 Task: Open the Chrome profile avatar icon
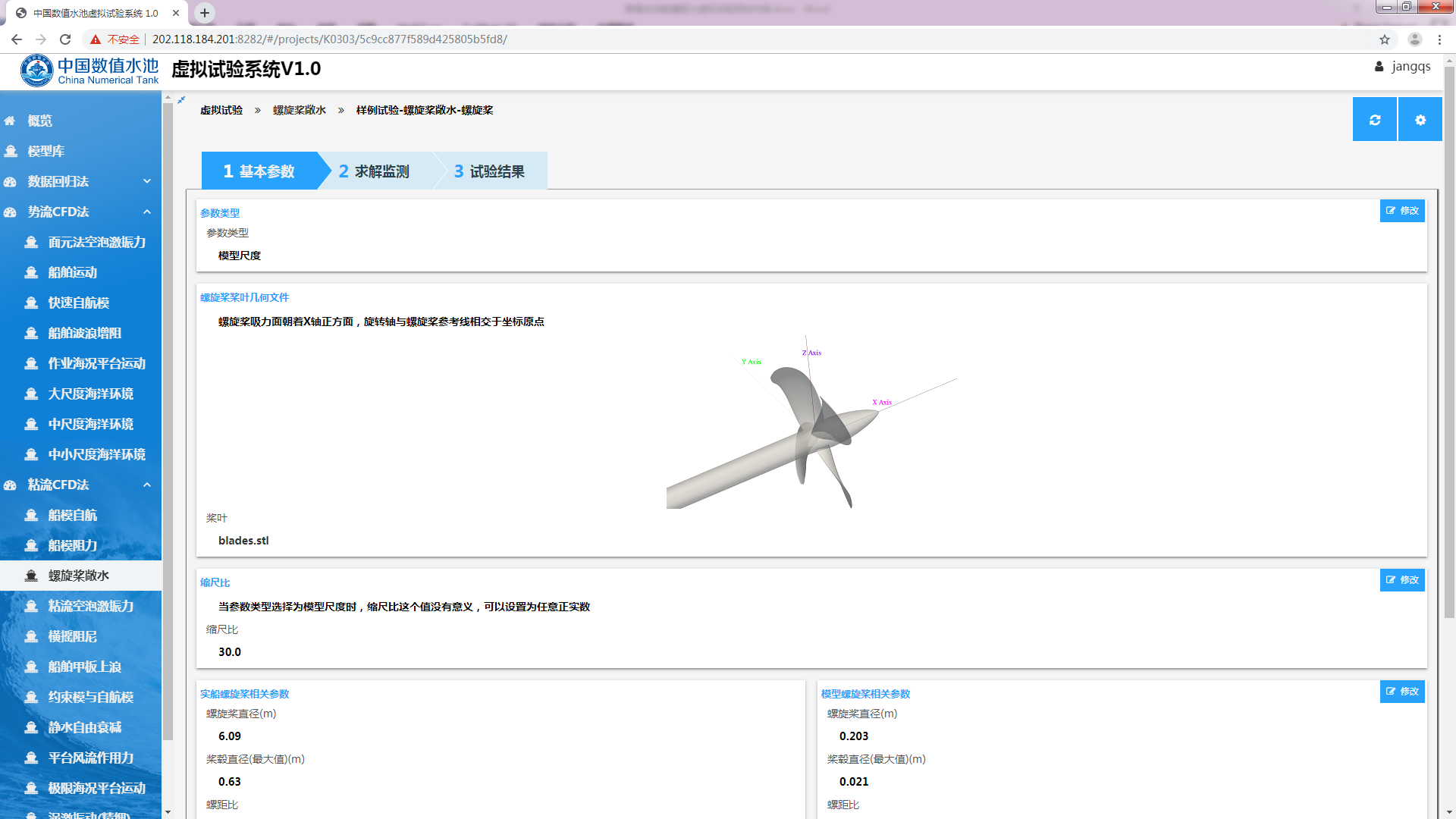(x=1414, y=39)
